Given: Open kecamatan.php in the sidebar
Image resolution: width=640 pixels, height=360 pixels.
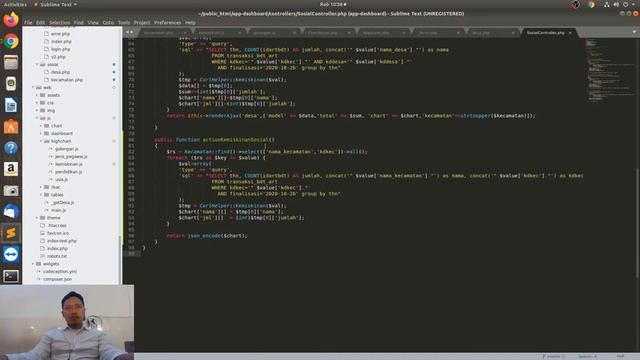Looking at the screenshot, I should (67, 80).
